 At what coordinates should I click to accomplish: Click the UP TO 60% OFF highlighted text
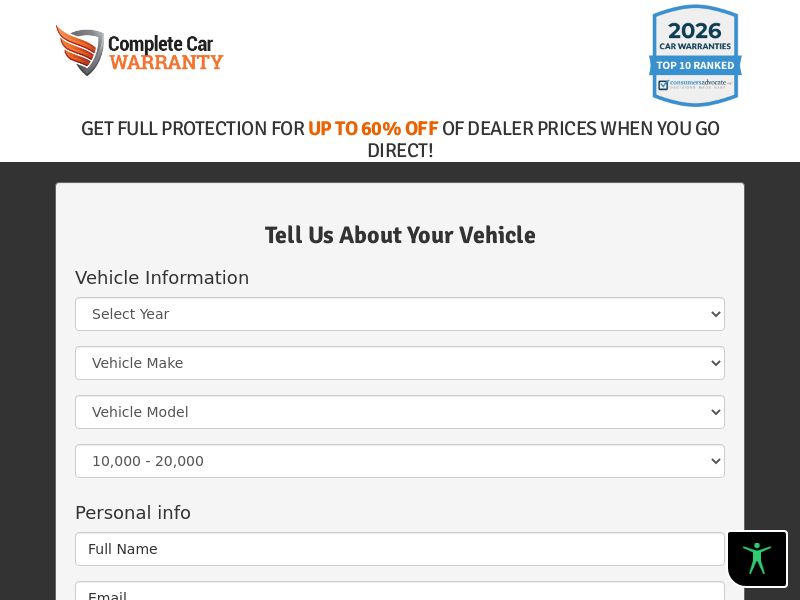point(373,129)
